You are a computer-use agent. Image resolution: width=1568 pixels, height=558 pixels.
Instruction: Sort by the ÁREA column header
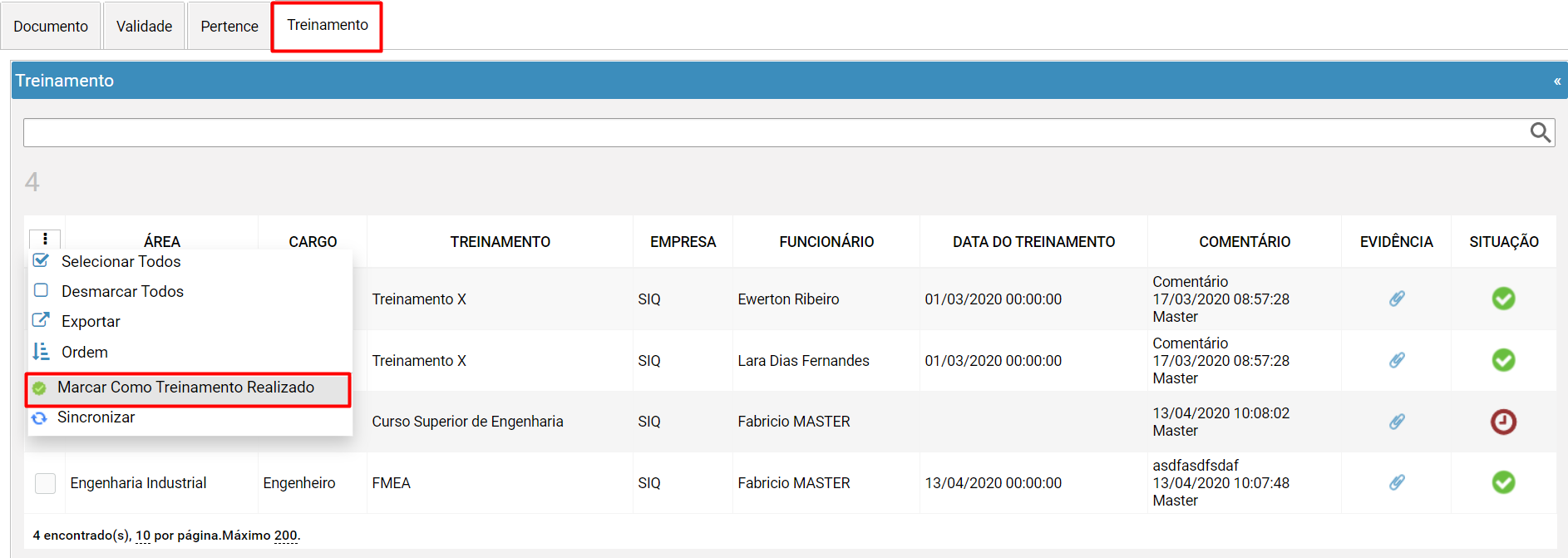162,242
